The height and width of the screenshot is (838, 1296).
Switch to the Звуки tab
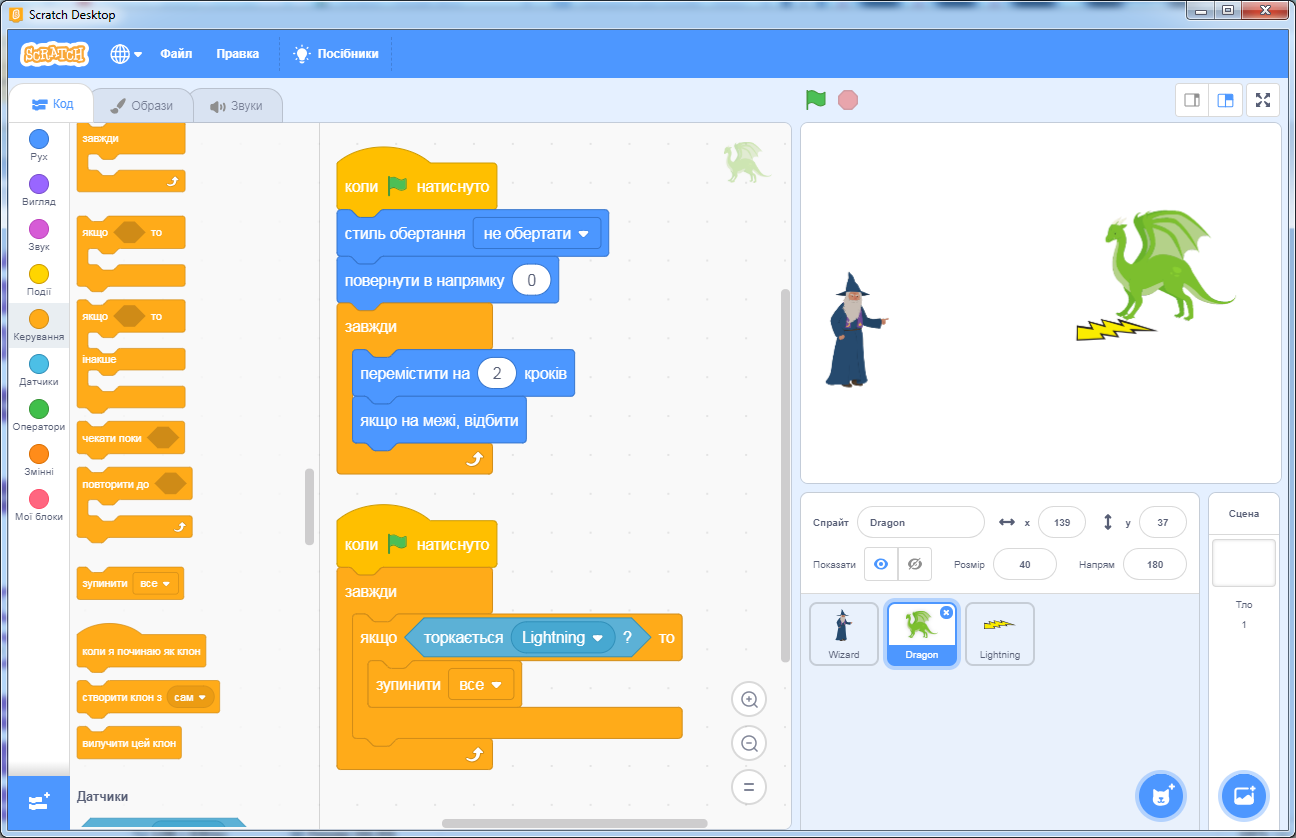(236, 106)
